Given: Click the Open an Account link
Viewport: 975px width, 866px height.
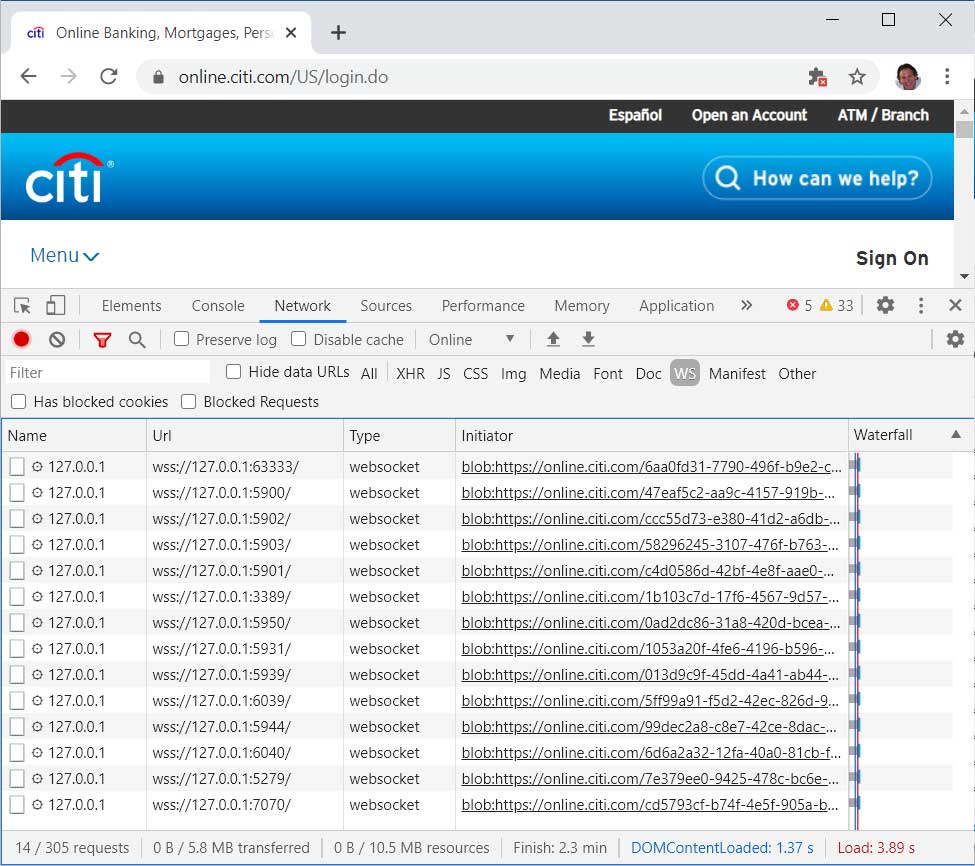Looking at the screenshot, I should tap(749, 115).
